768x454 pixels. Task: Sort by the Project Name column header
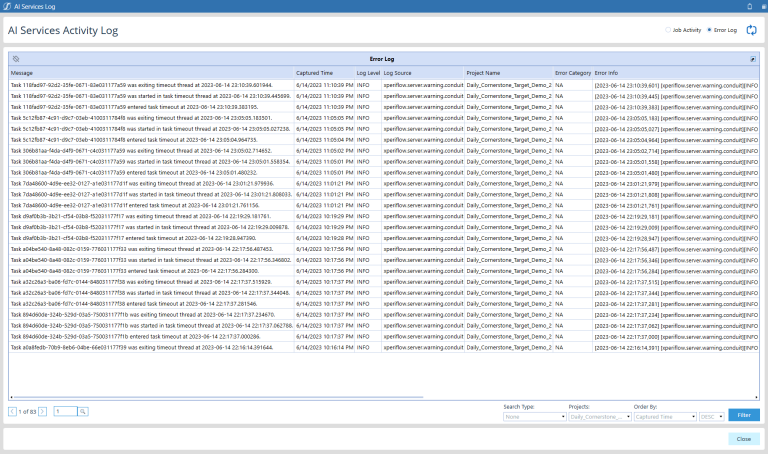click(x=508, y=73)
